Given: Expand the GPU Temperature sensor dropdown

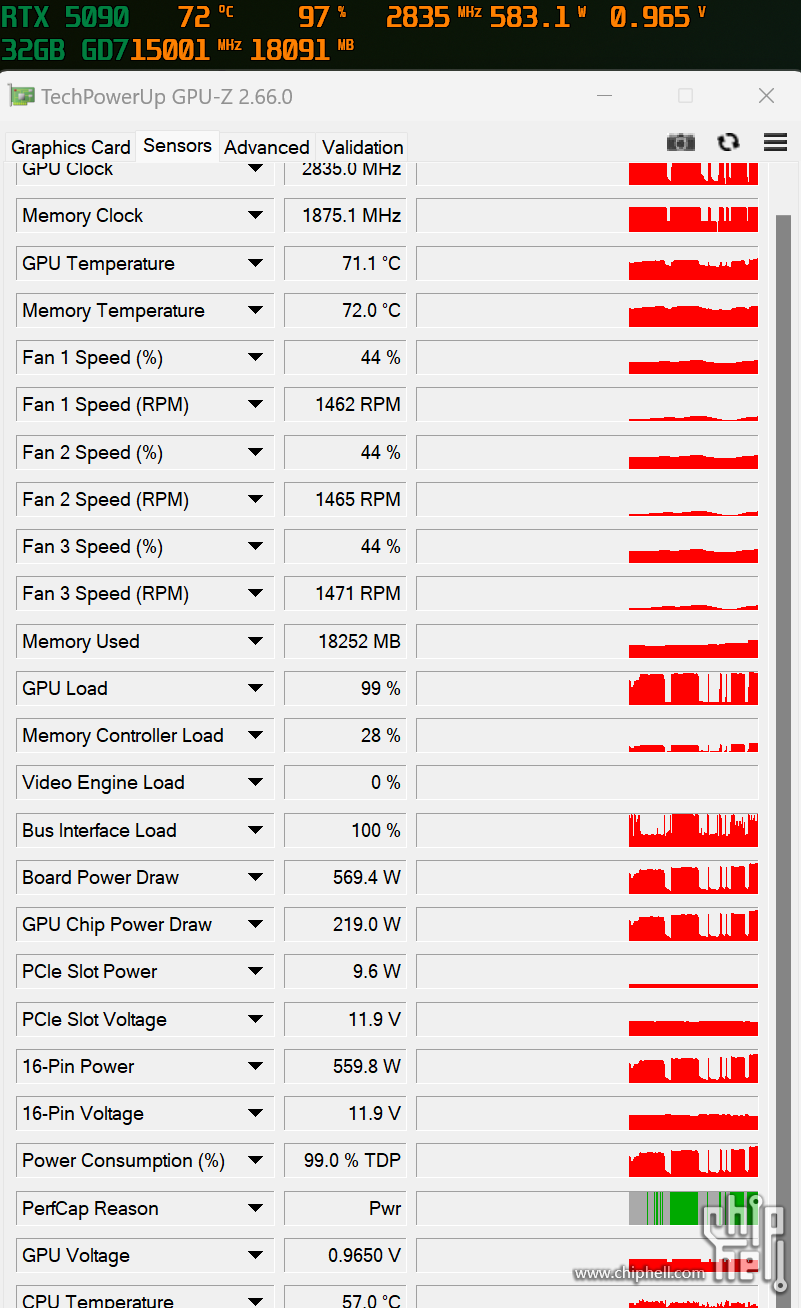Looking at the screenshot, I should point(255,263).
